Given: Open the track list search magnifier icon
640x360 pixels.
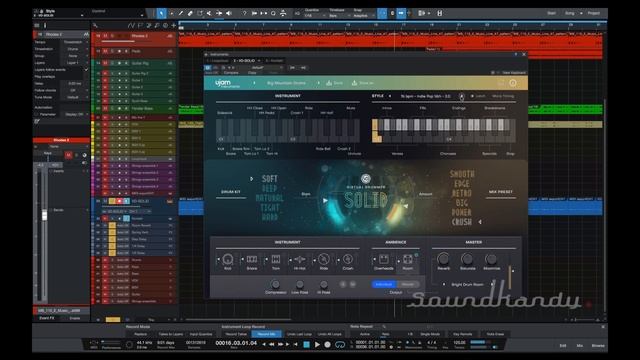Looking at the screenshot, I should (95, 25).
